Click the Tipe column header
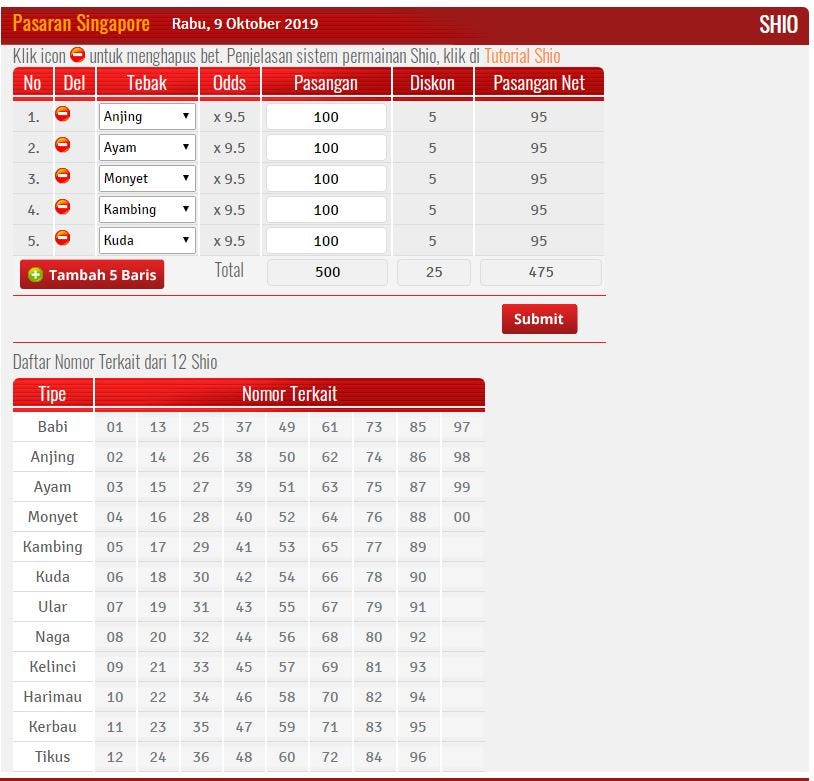 pos(52,394)
